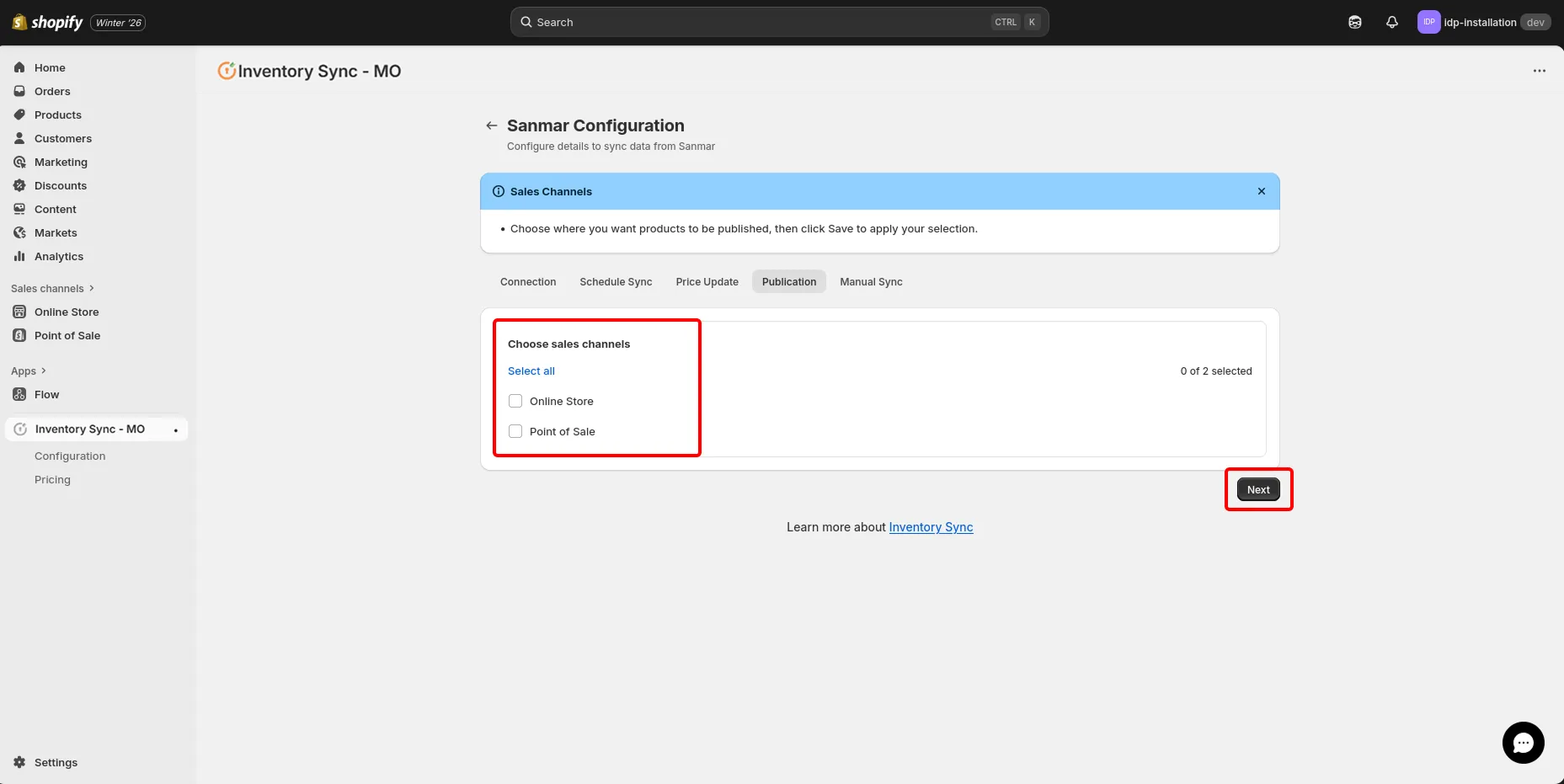The height and width of the screenshot is (784, 1564).
Task: Check the Online Store checkbox
Action: tap(515, 401)
